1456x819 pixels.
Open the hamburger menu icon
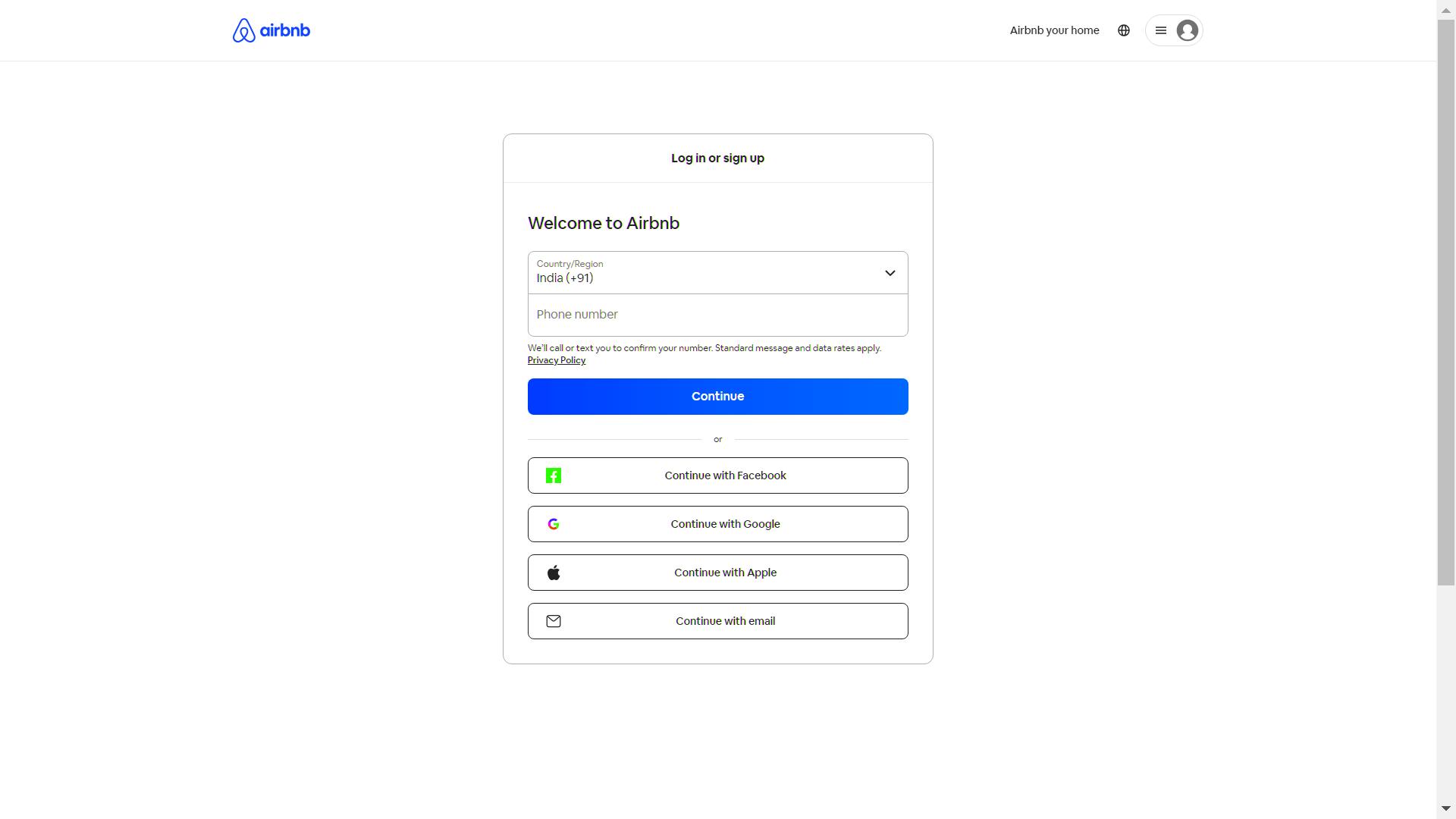[x=1160, y=30]
